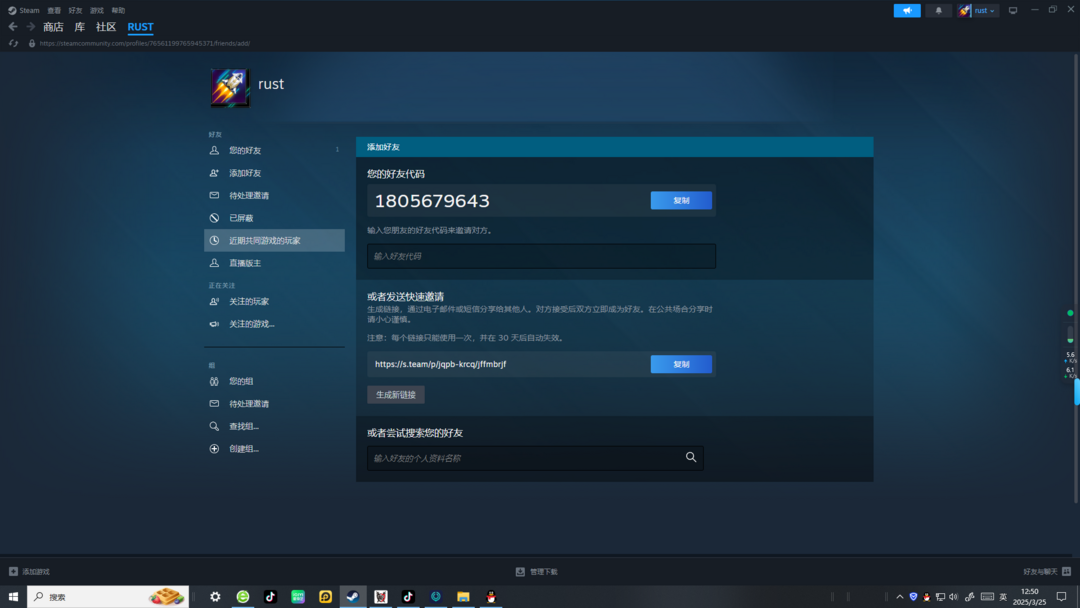Click the 生成新链接 button
1080x608 pixels.
click(x=396, y=395)
